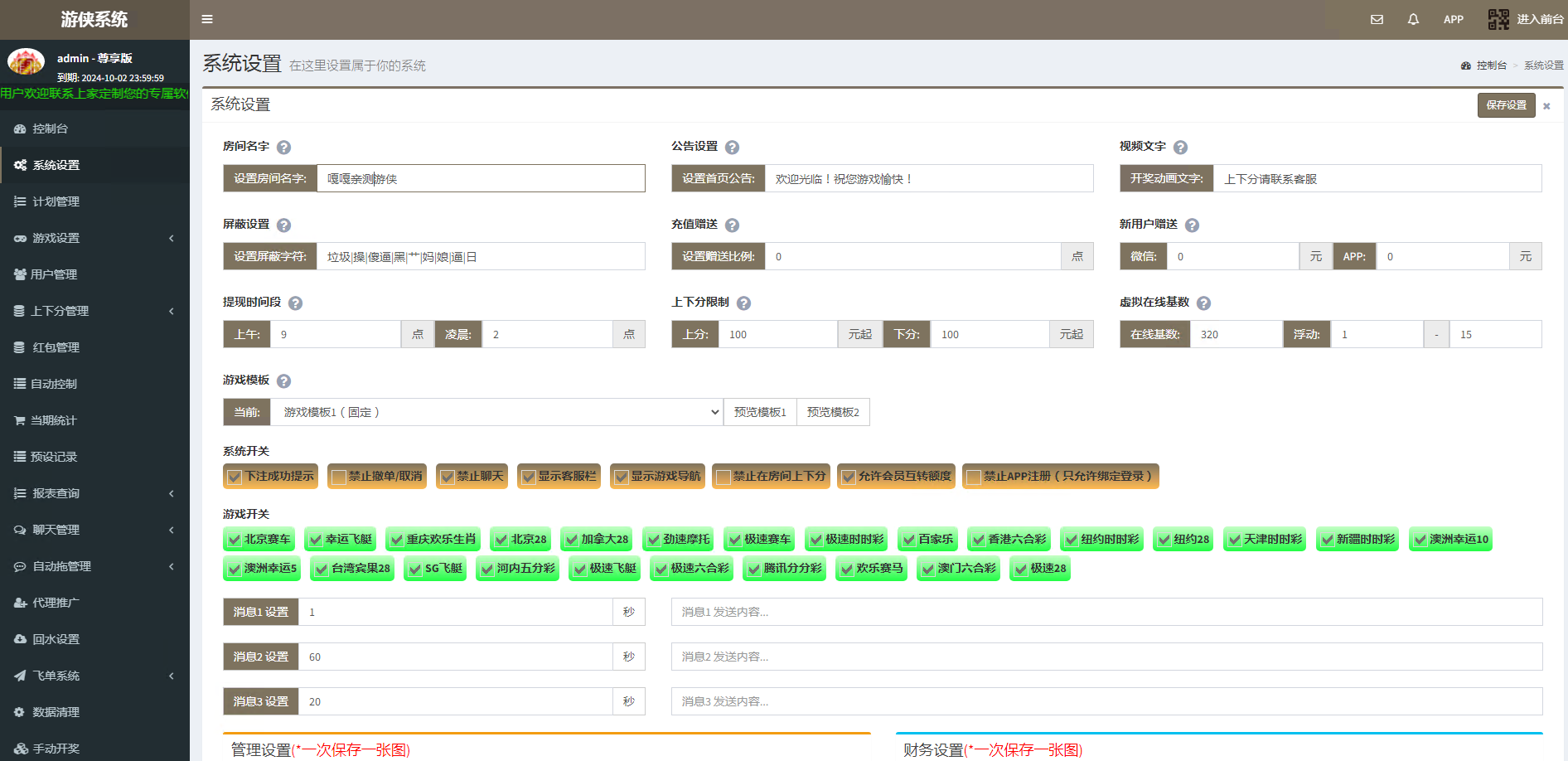The image size is (1568, 761).
Task: Open the mail envelope icon
Action: [1377, 19]
